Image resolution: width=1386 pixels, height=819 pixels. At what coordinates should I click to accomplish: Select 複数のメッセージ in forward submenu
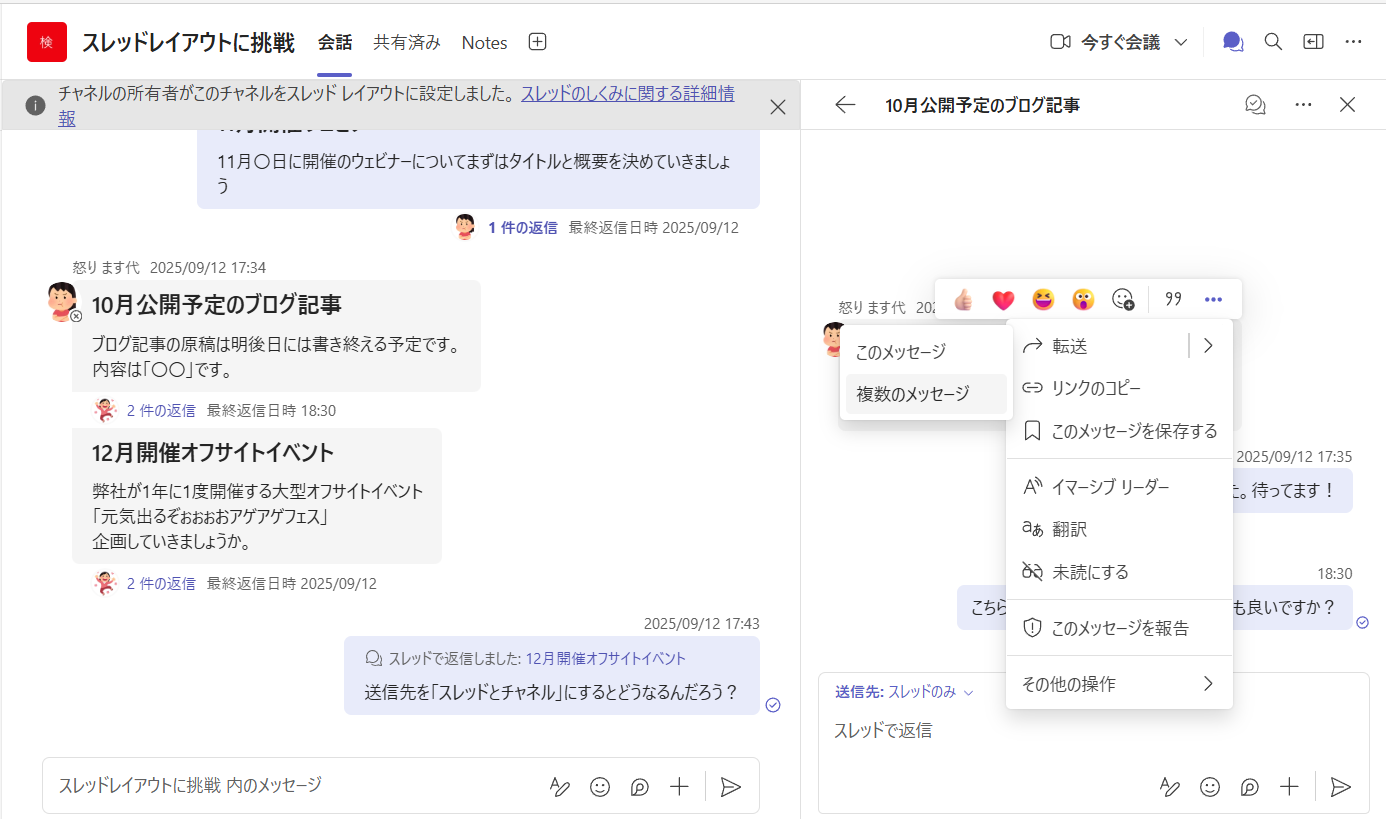pyautogui.click(x=913, y=394)
